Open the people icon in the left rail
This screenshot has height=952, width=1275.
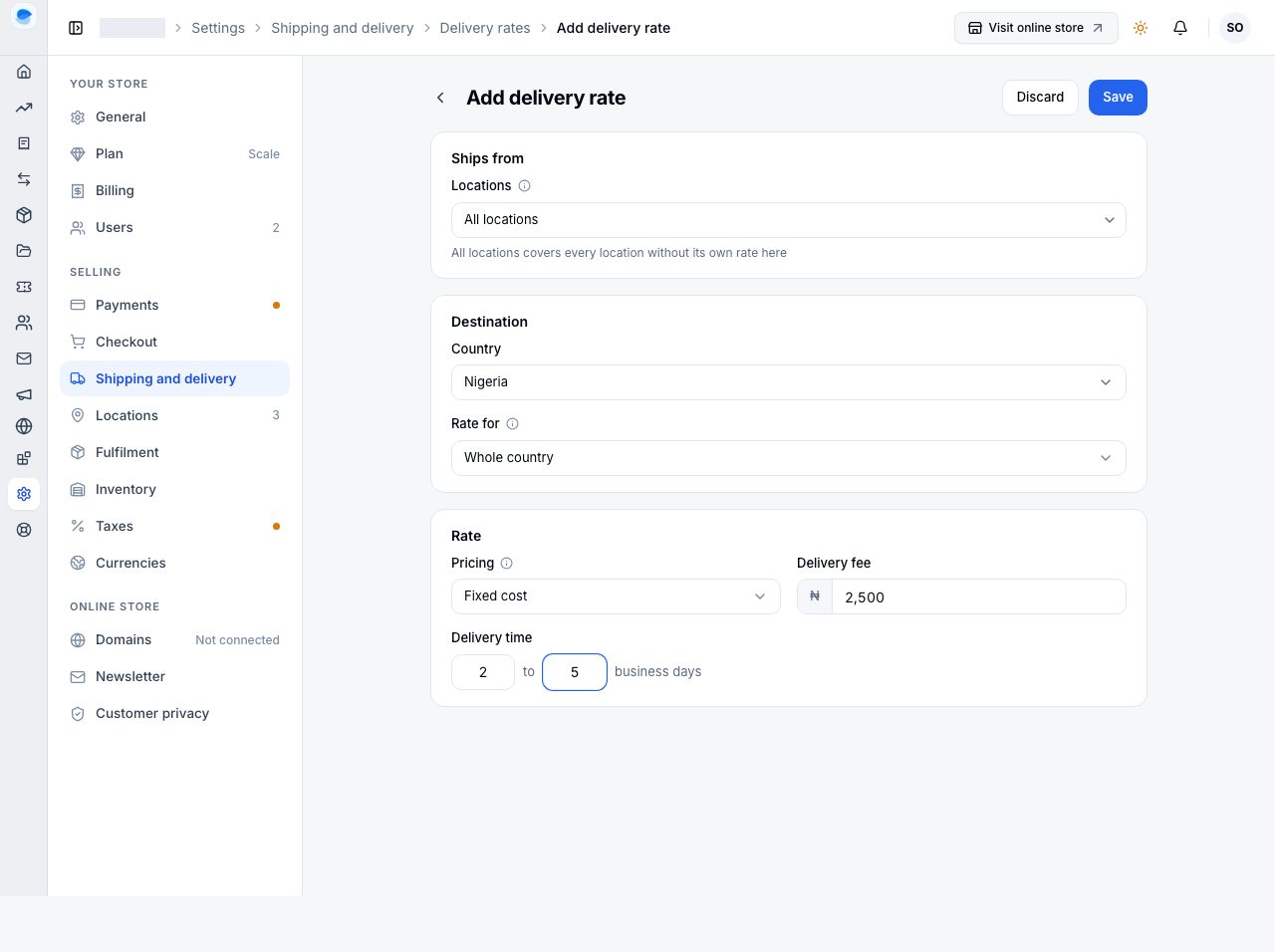(x=24, y=323)
